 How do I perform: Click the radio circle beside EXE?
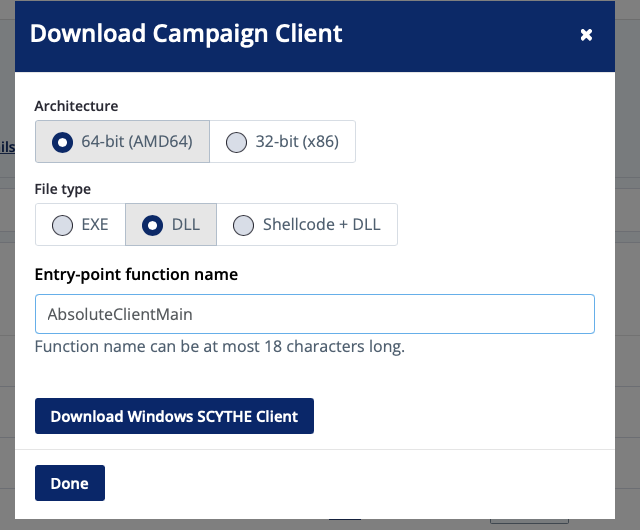[62, 225]
